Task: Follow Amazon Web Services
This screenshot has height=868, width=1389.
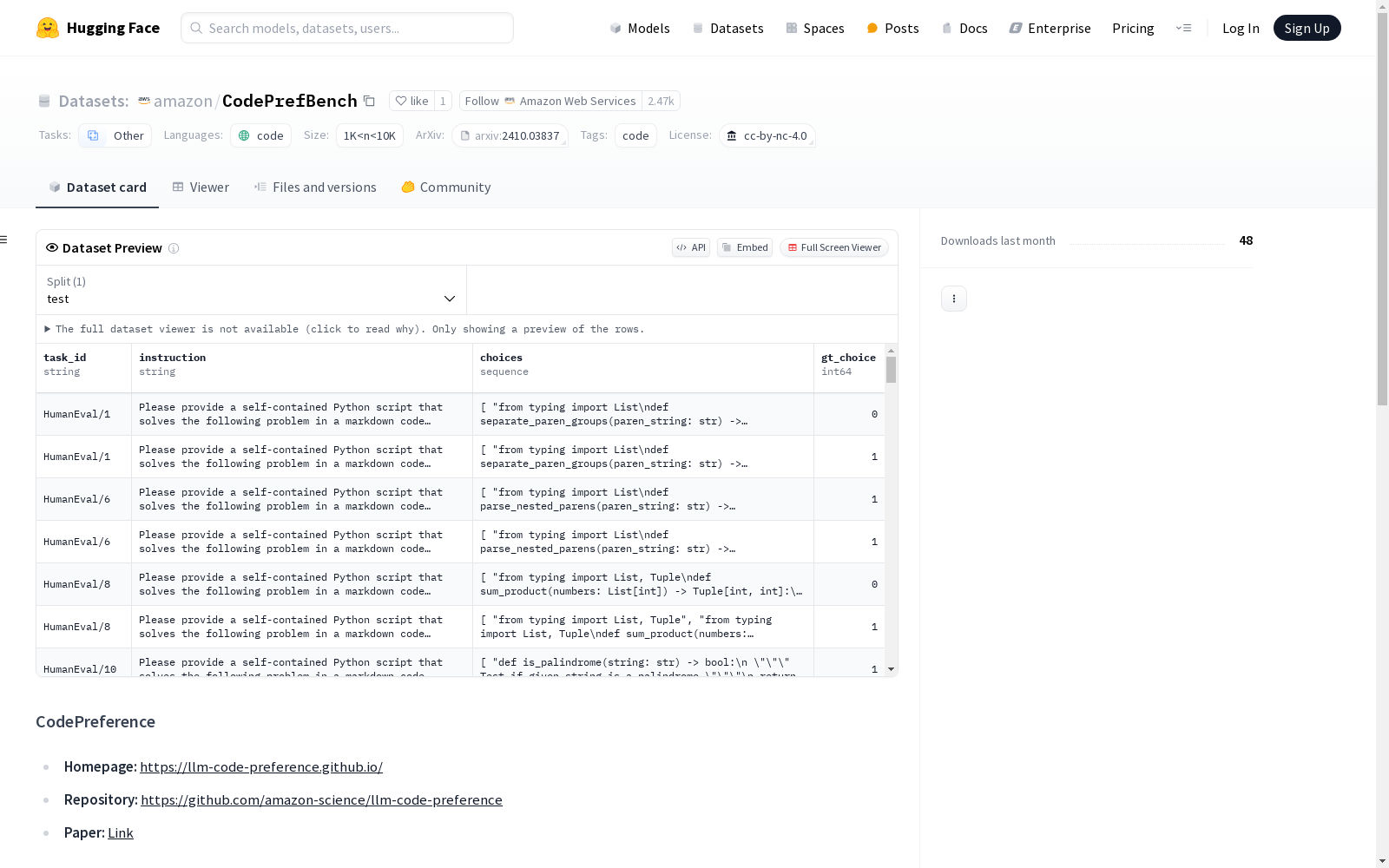Action: pyautogui.click(x=550, y=101)
